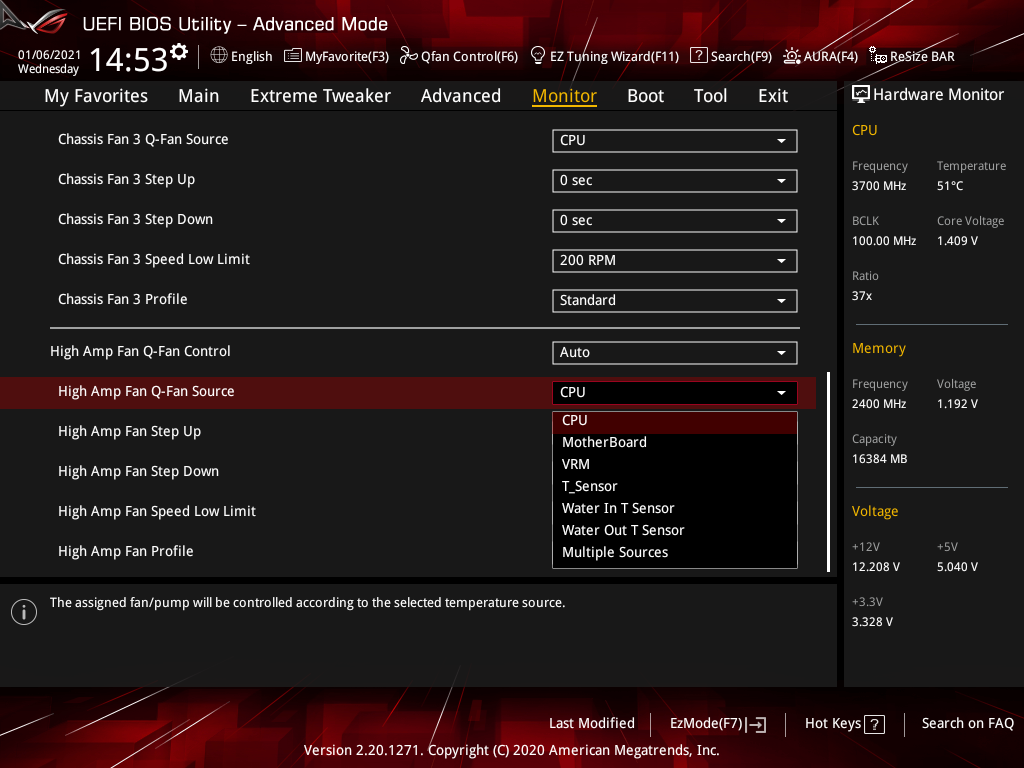This screenshot has width=1024, height=768.
Task: Select High Amp Fan Q-Fan Control label
Action: pos(140,351)
